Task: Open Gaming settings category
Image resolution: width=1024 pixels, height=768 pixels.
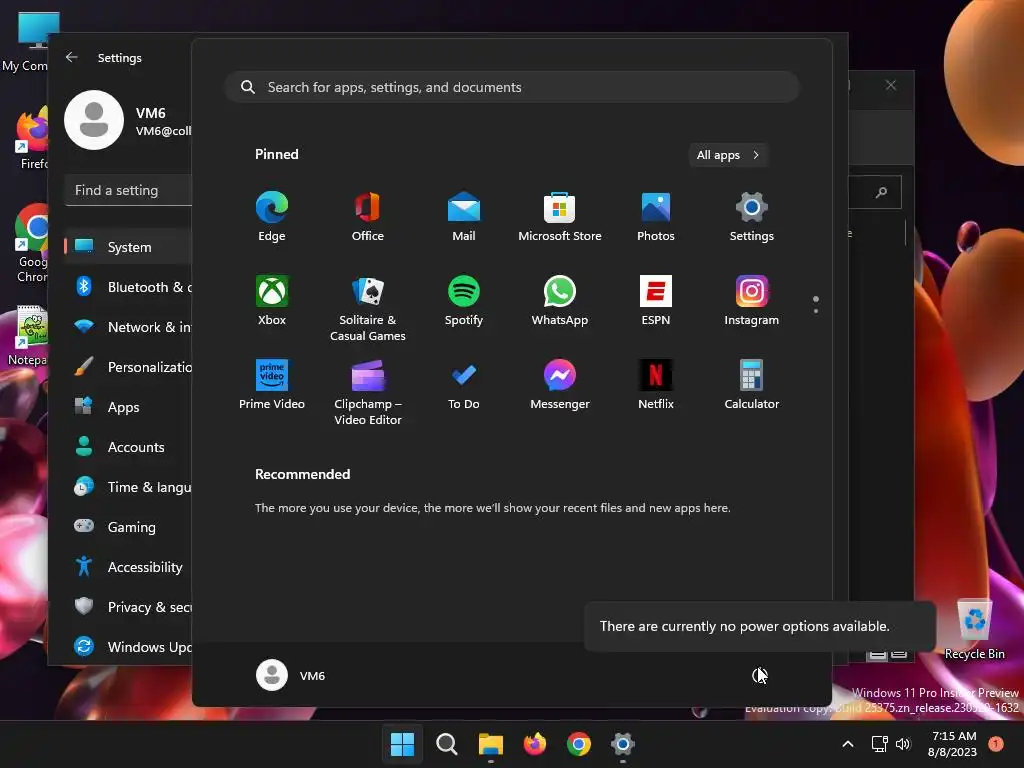Action: [128, 526]
